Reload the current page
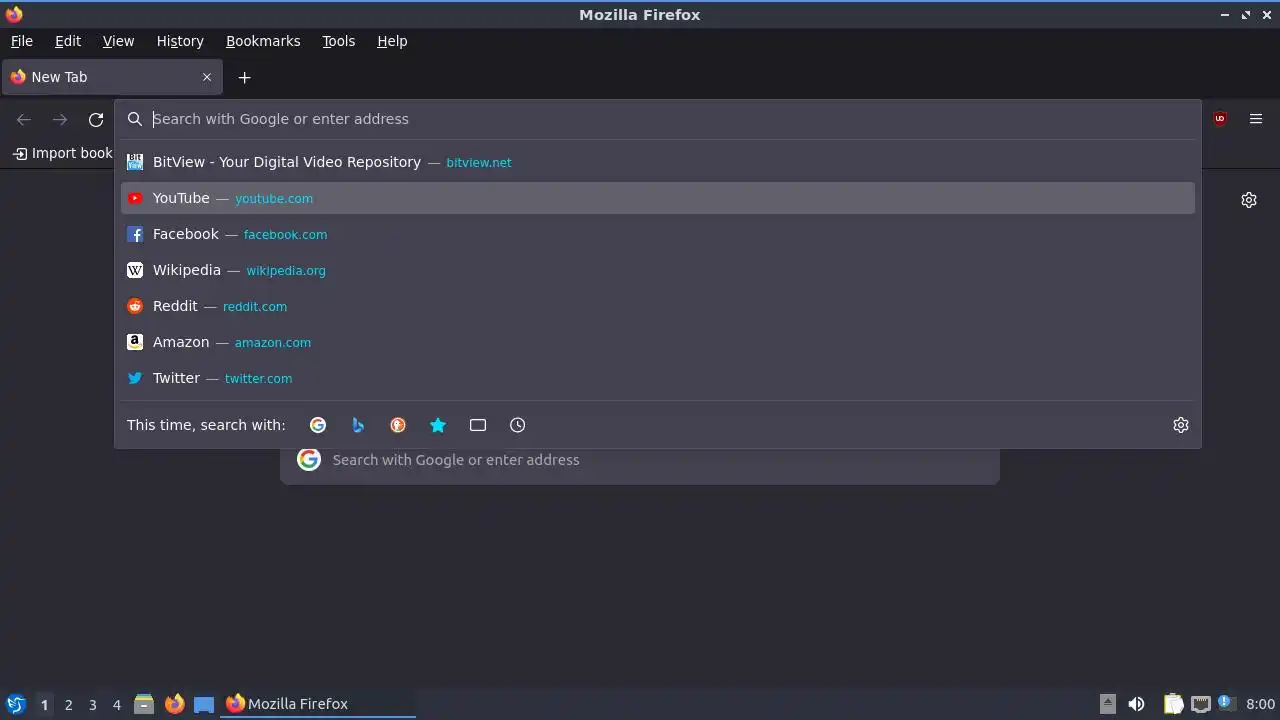This screenshot has height=720, width=1280. pos(96,120)
